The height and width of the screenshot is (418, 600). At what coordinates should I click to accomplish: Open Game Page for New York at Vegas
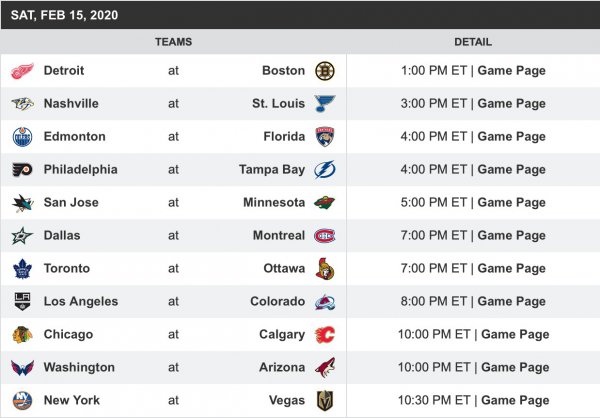pyautogui.click(x=514, y=401)
